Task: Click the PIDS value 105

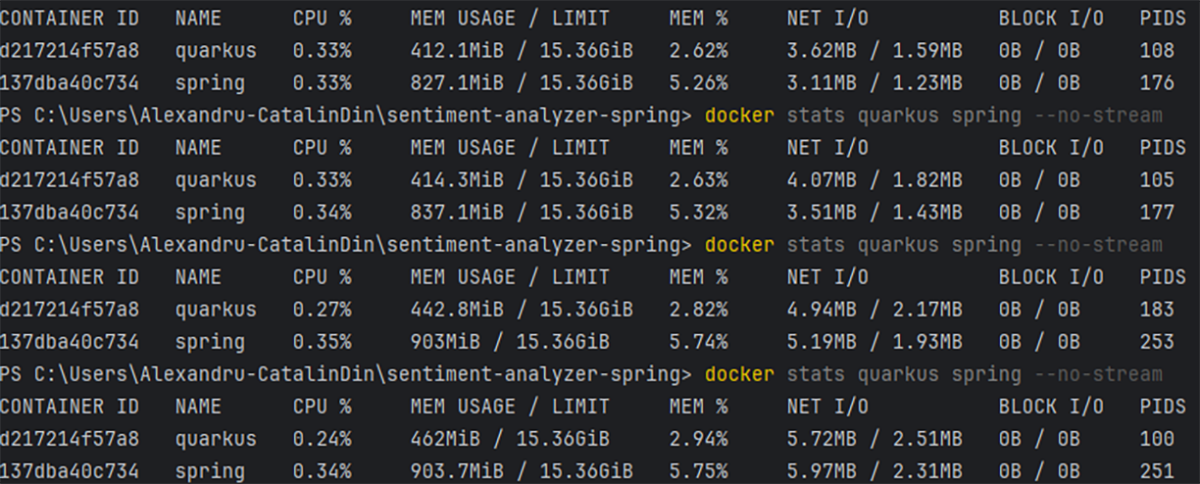Action: coord(1157,180)
